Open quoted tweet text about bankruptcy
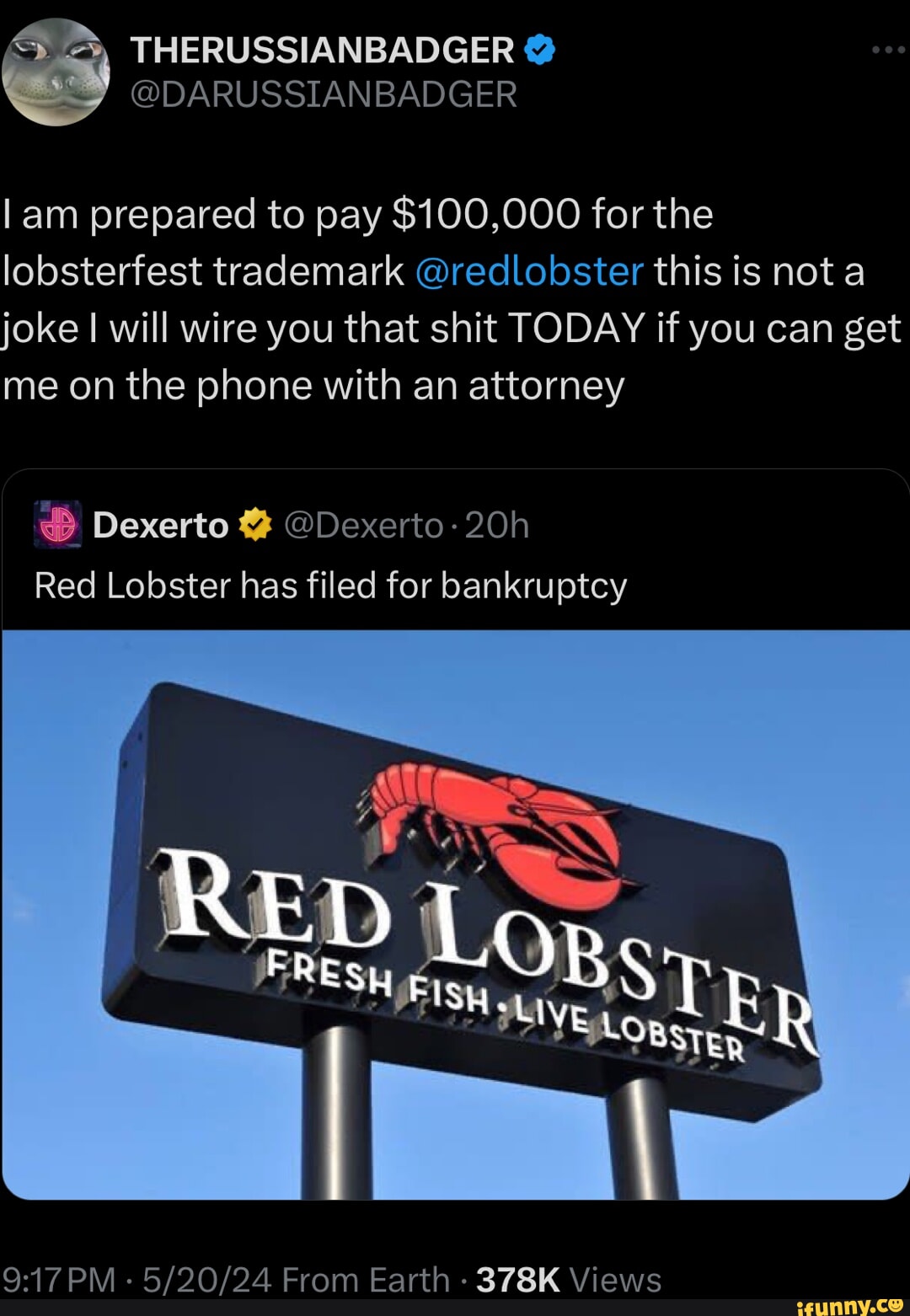 tap(331, 586)
